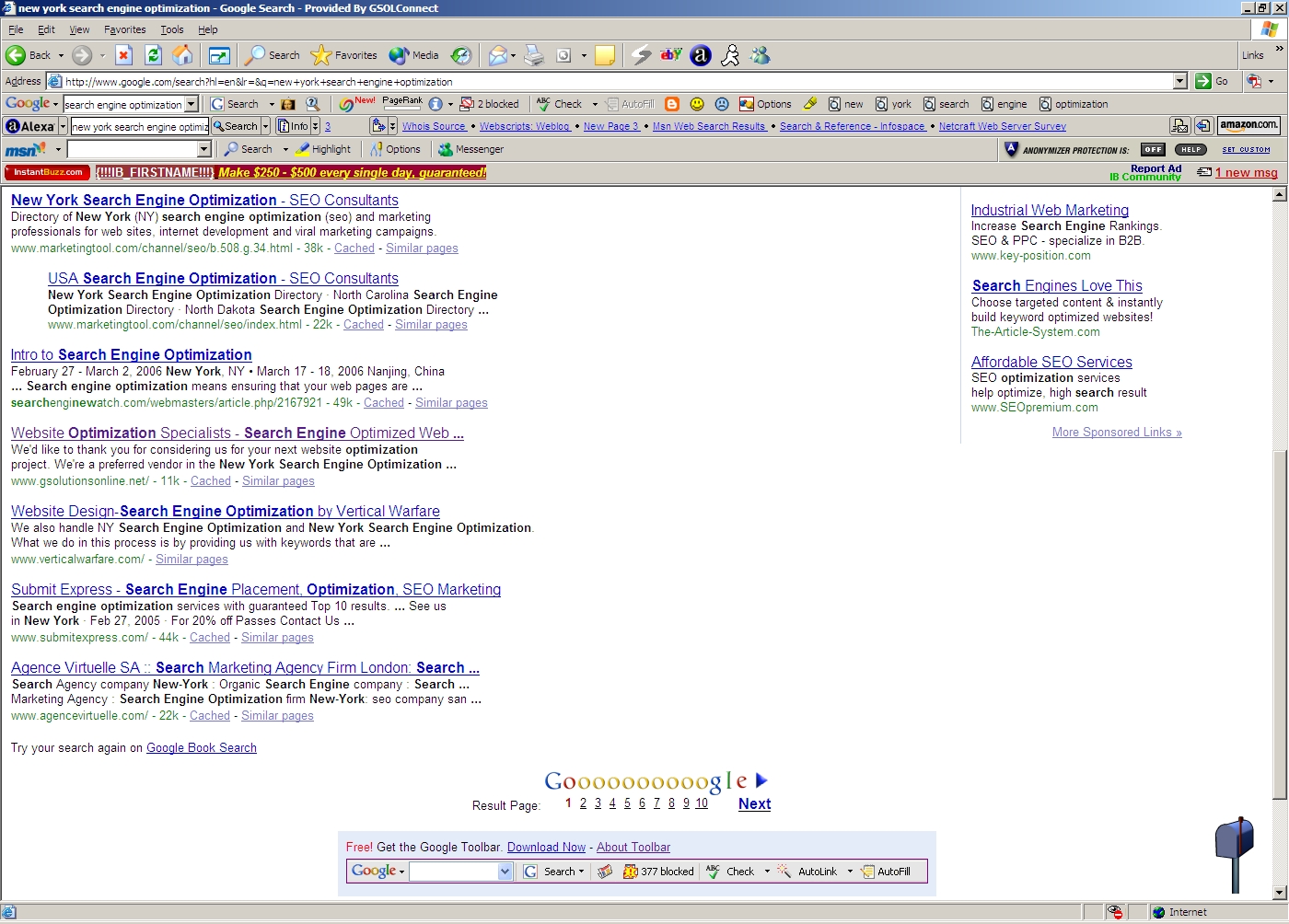Viewport: 1289px width, 924px height.
Task: Open the View menu
Action: [x=79, y=29]
